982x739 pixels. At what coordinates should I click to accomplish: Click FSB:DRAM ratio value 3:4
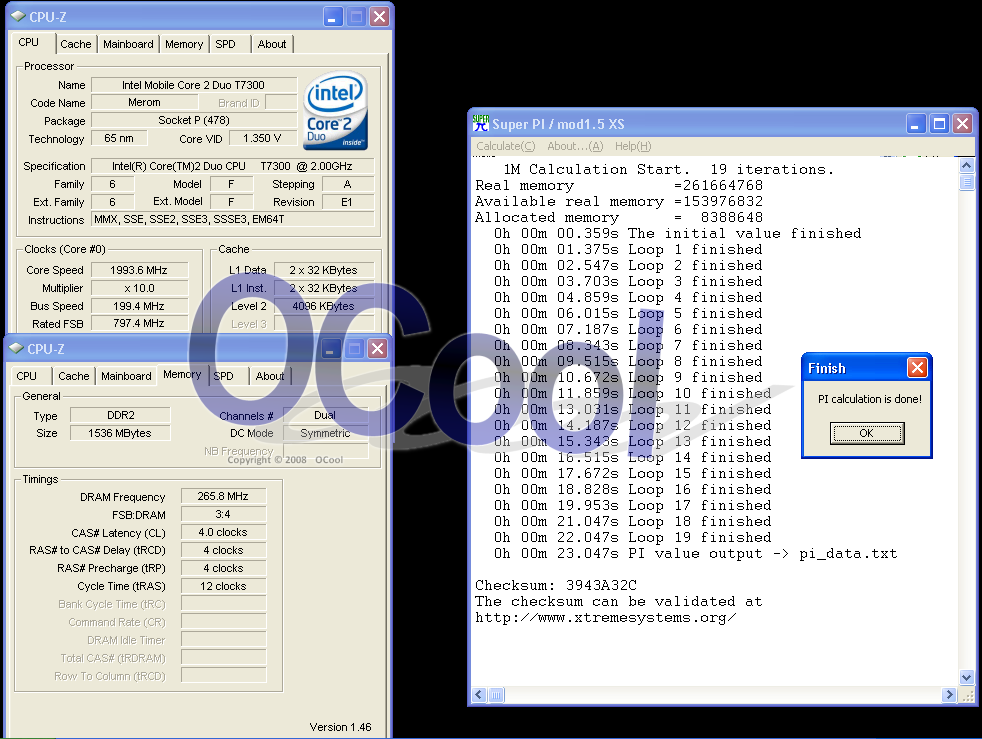pos(223,514)
